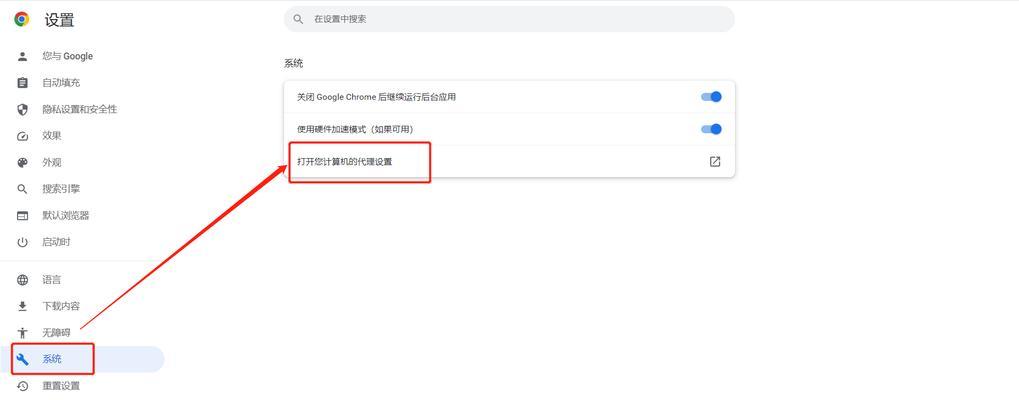Select 外观 in the sidebar
1019x400 pixels.
(52, 163)
